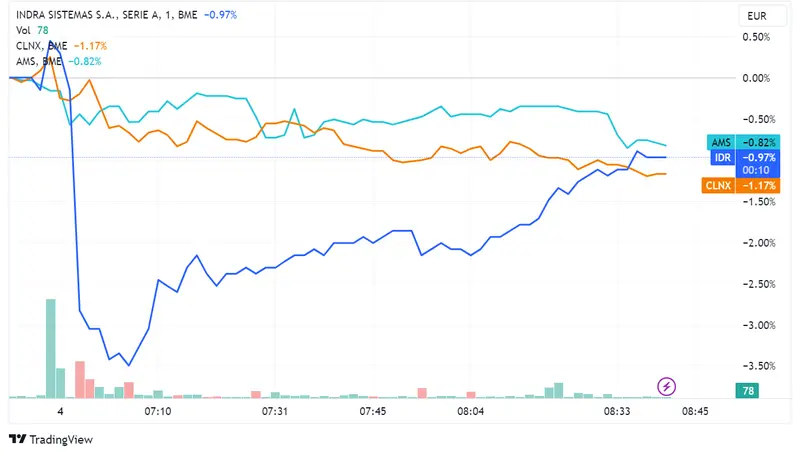800x455 pixels.
Task: Click the 0.00% price axis label
Action: [x=755, y=78]
